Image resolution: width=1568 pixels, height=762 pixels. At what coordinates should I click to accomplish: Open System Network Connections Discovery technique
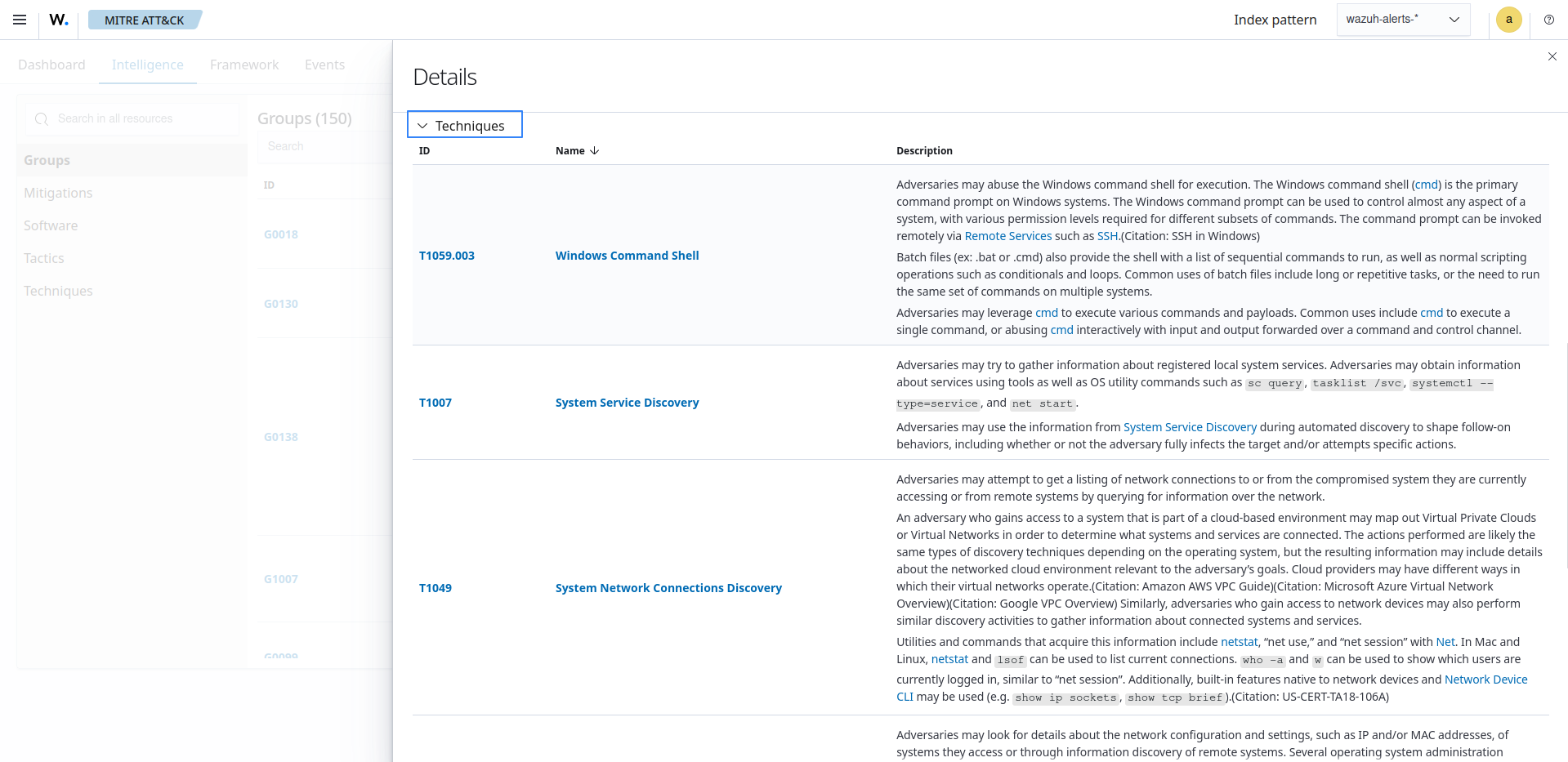click(x=668, y=588)
